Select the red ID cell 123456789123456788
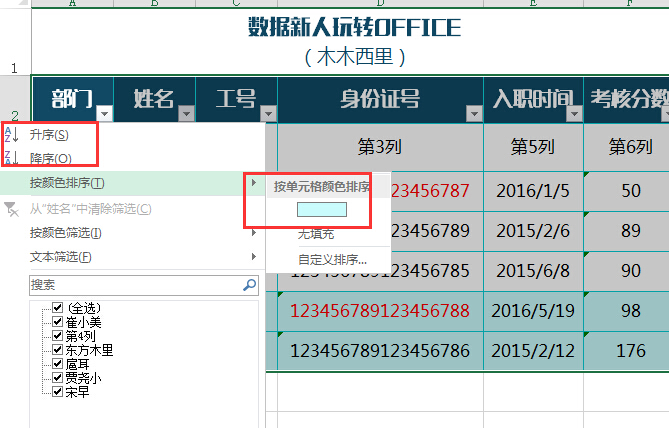This screenshot has width=669, height=428. tap(380, 311)
